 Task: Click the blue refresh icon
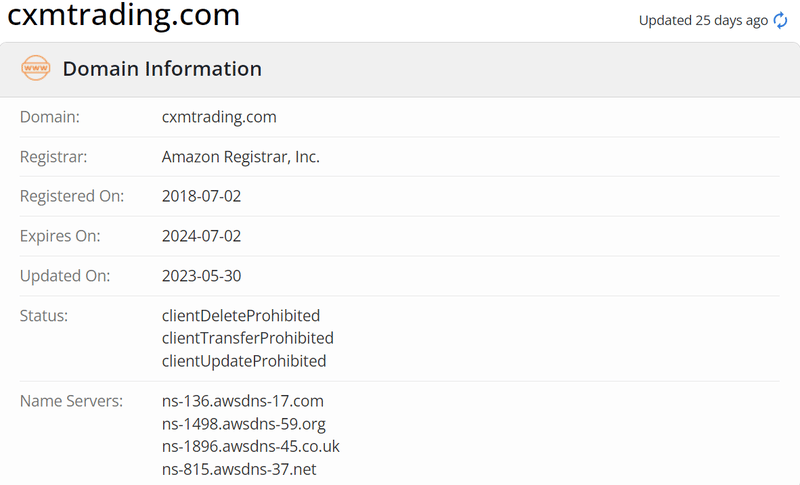pyautogui.click(x=780, y=20)
